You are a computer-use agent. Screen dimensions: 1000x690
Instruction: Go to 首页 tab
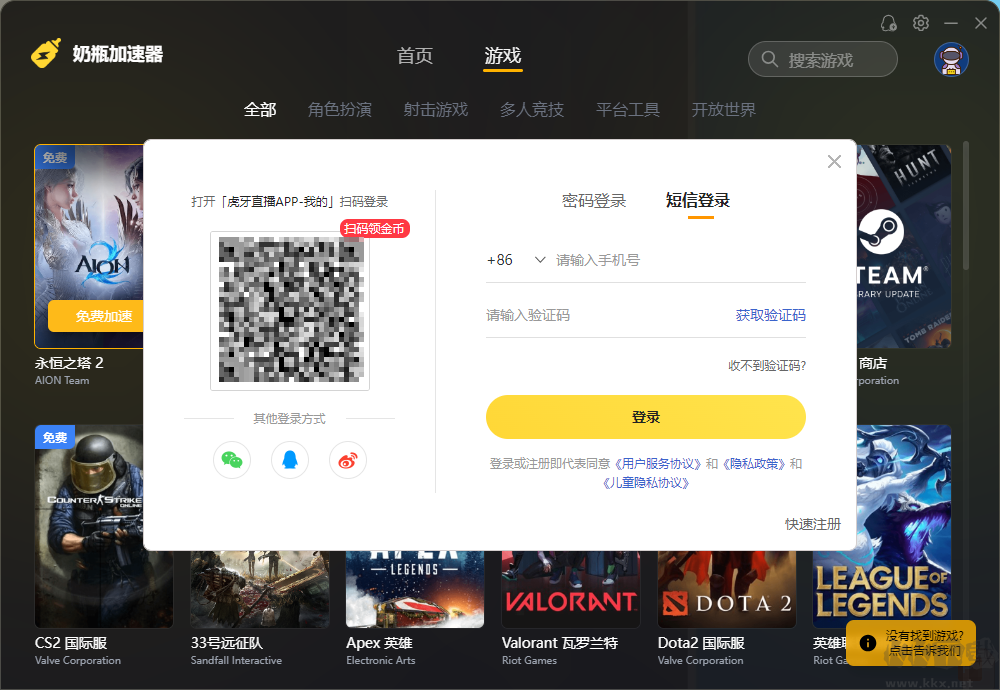415,56
